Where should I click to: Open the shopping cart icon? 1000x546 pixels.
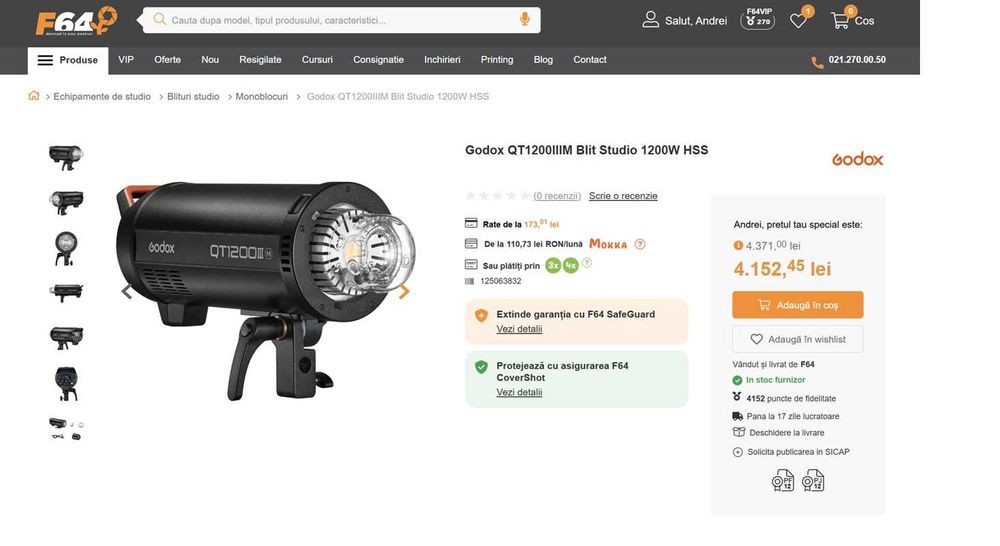pos(840,21)
